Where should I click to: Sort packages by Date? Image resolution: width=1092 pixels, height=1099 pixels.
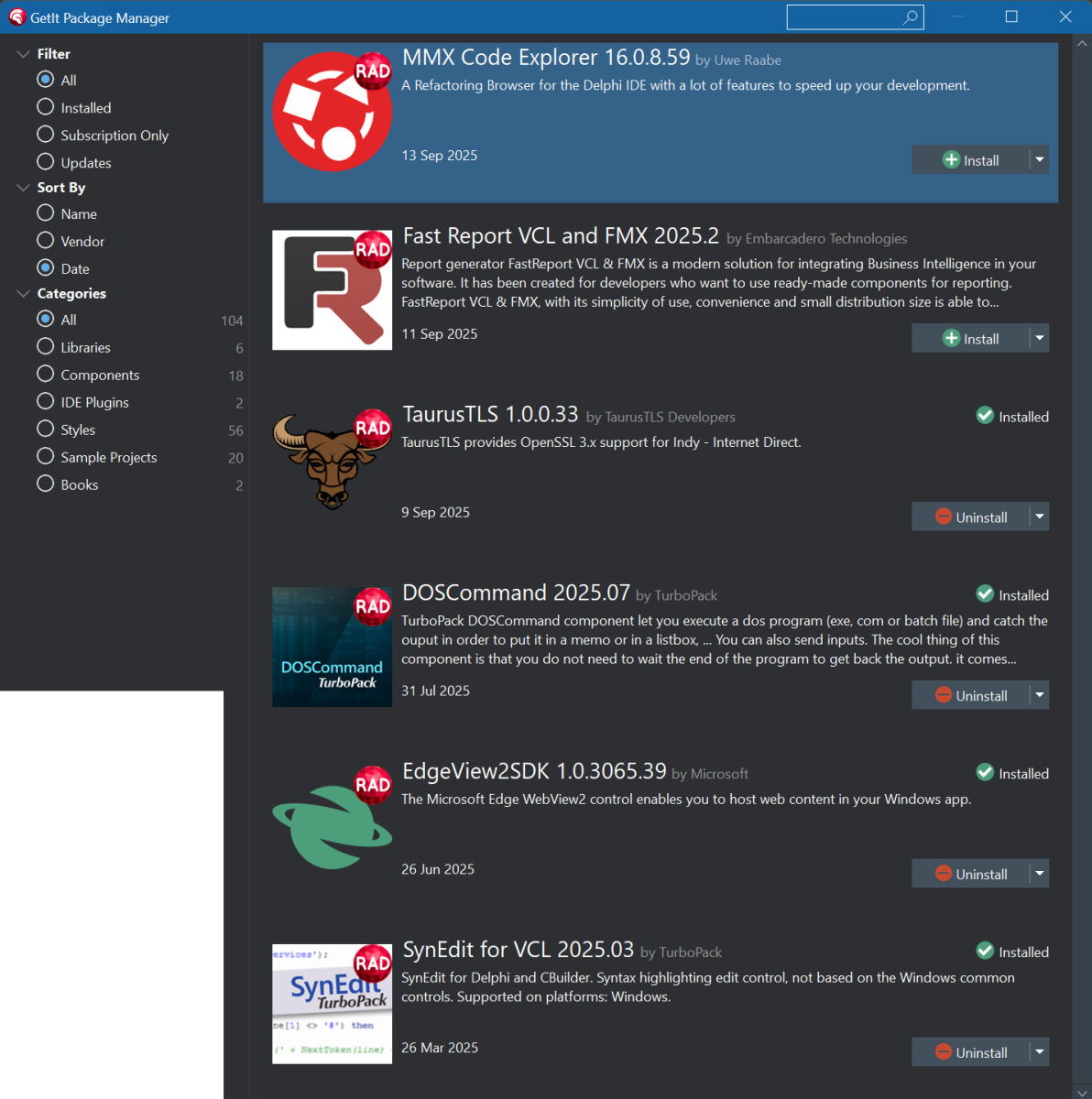[46, 268]
